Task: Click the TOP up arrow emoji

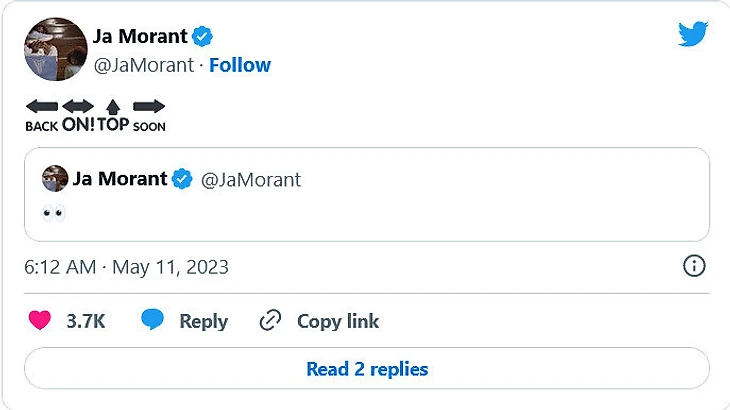Action: 113,106
